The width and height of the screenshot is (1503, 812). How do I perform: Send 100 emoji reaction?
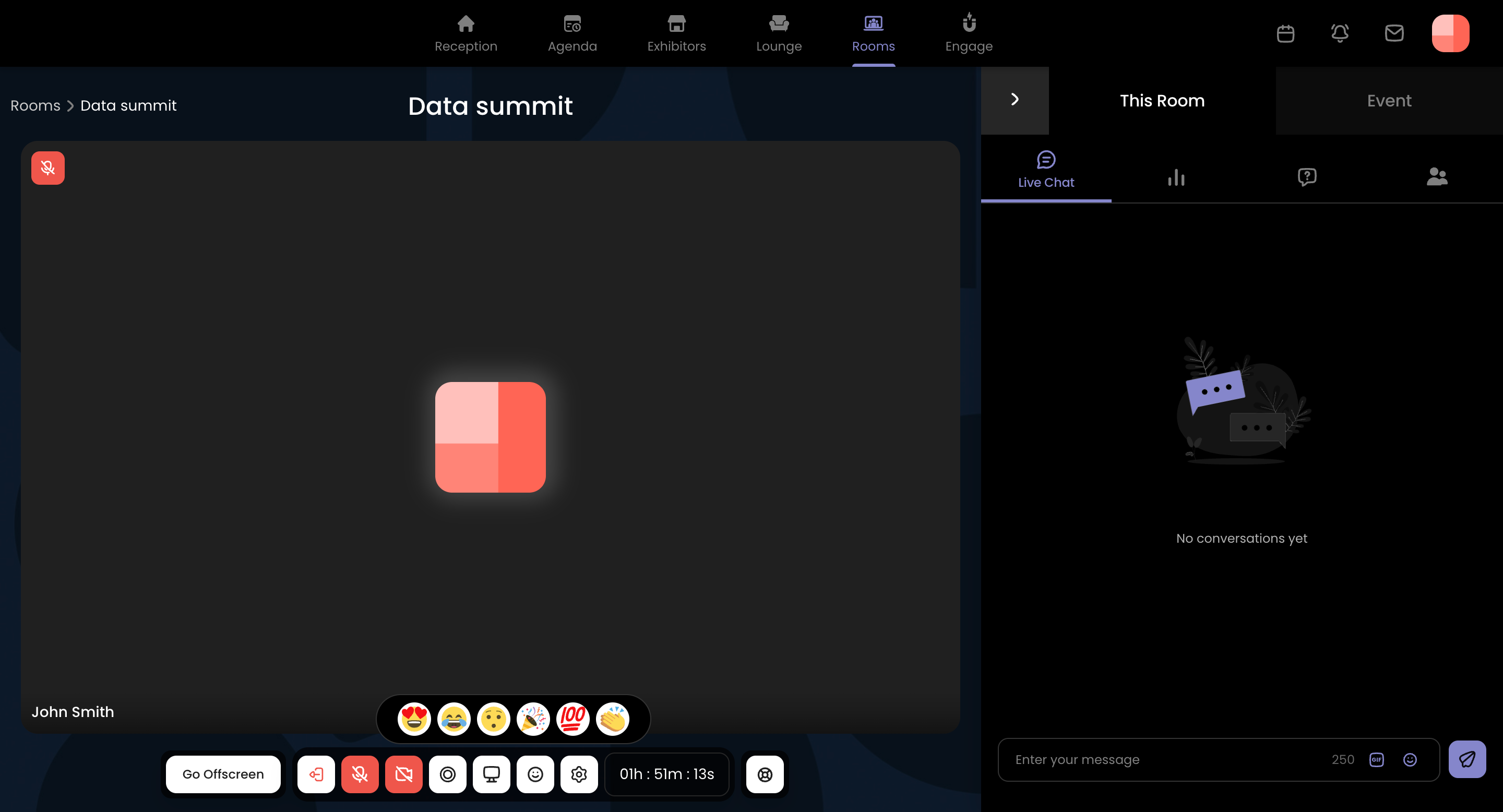[572, 719]
